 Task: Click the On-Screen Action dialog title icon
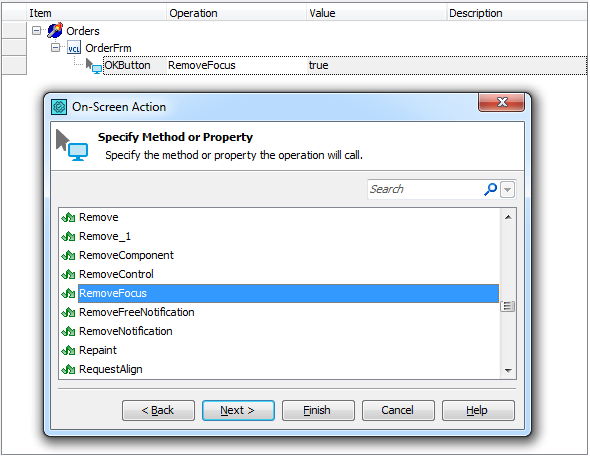click(x=59, y=107)
